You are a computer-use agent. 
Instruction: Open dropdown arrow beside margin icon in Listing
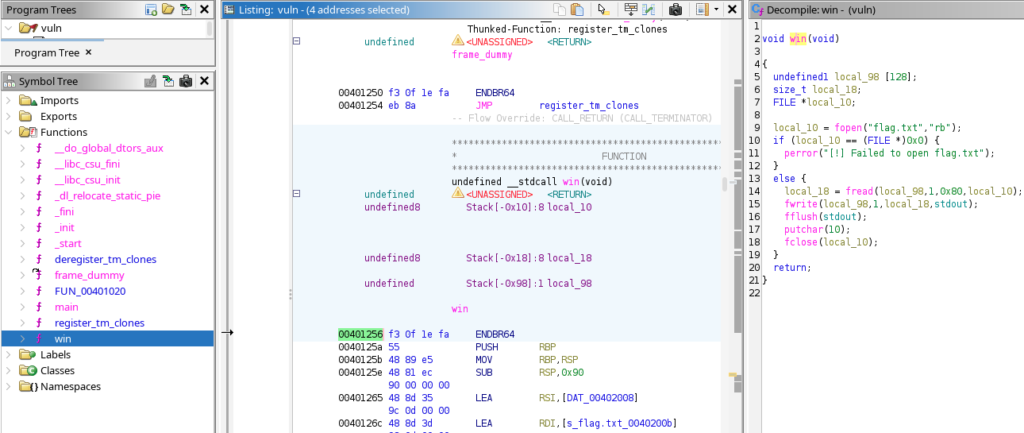716,10
